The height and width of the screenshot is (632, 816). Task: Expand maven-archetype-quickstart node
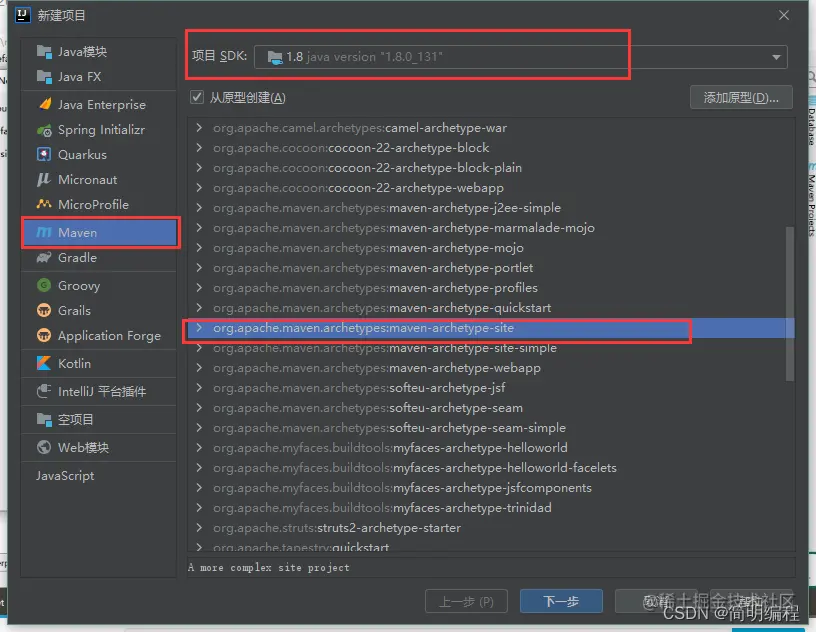[199, 308]
